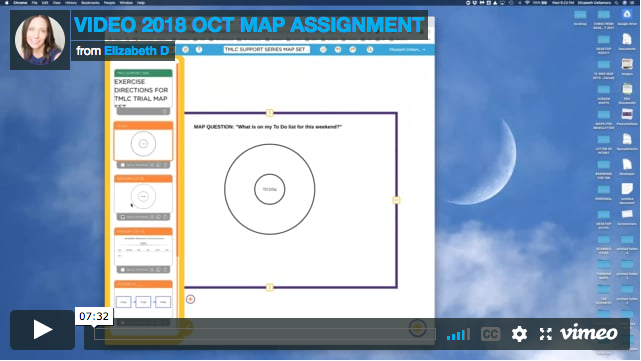Click the top edge handle of the purple frame
The height and width of the screenshot is (361, 641).
269,113
